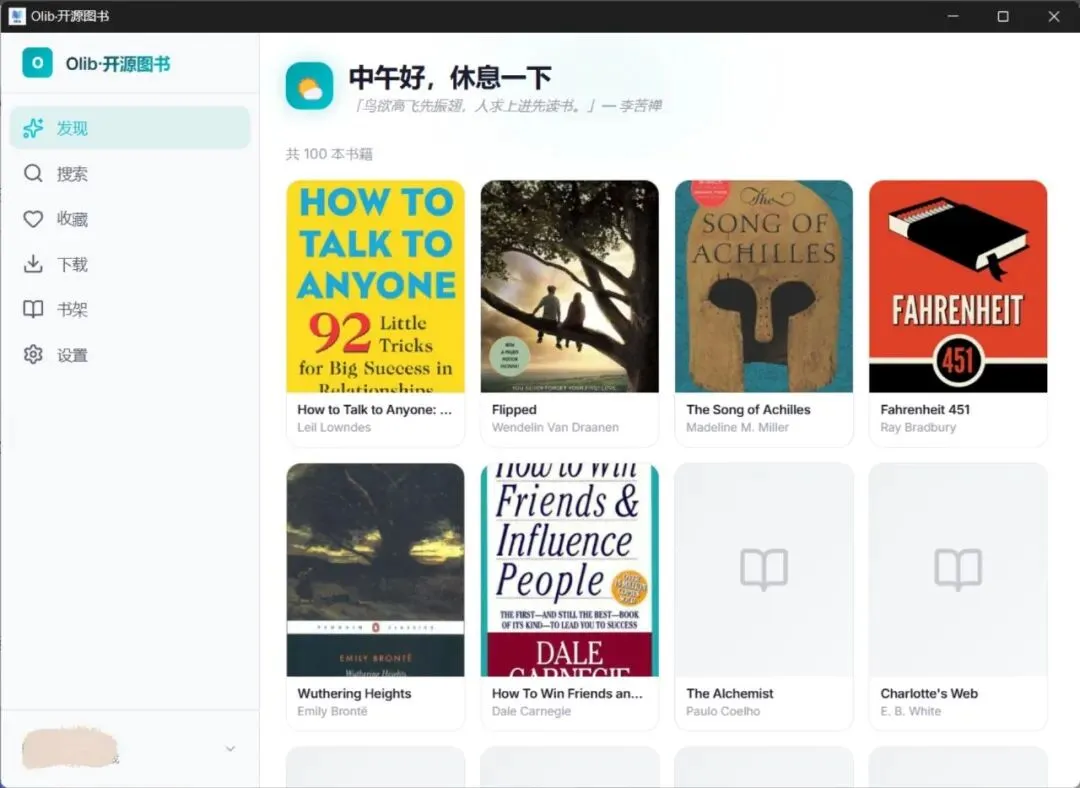This screenshot has height=788, width=1080.
Task: Open the 收藏 favorites section
Action: pyautogui.click(x=129, y=219)
